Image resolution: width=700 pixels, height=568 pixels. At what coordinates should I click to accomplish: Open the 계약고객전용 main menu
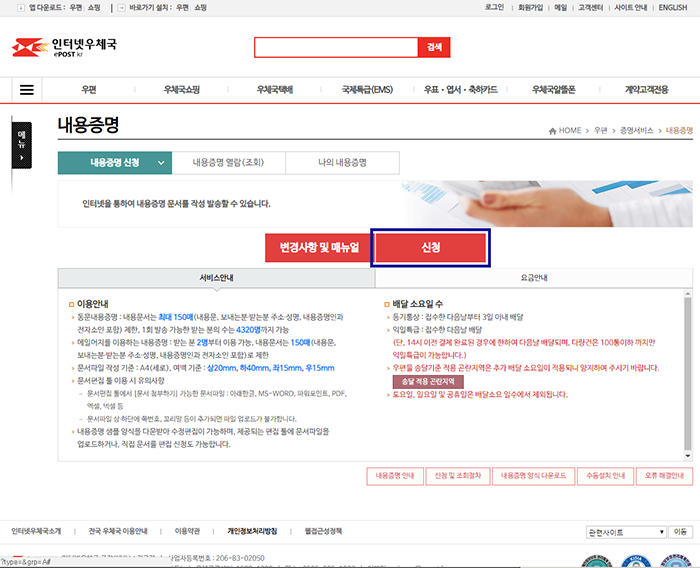pos(646,90)
